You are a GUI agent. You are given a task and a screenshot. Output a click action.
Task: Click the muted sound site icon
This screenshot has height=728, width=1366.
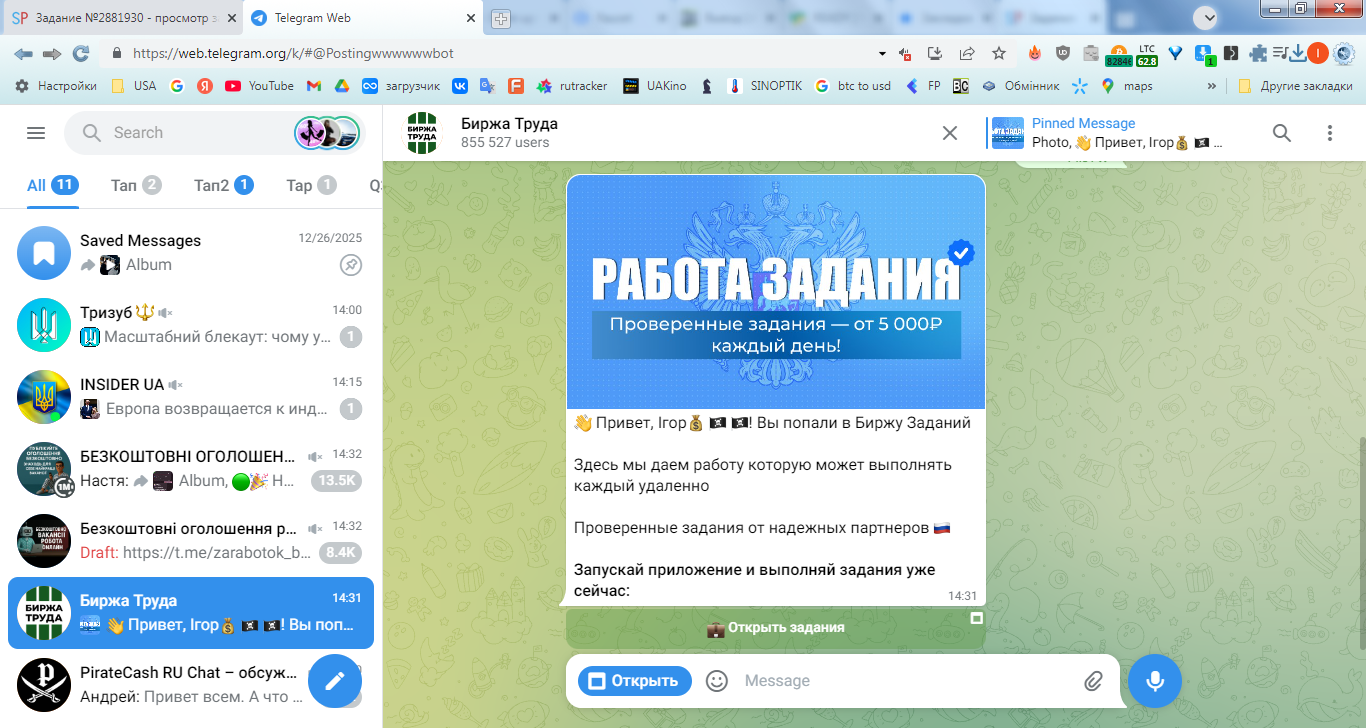point(905,54)
